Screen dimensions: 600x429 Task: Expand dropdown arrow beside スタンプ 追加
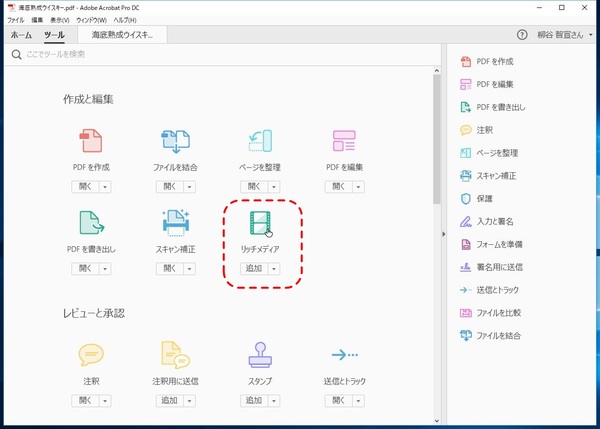[x=274, y=401]
